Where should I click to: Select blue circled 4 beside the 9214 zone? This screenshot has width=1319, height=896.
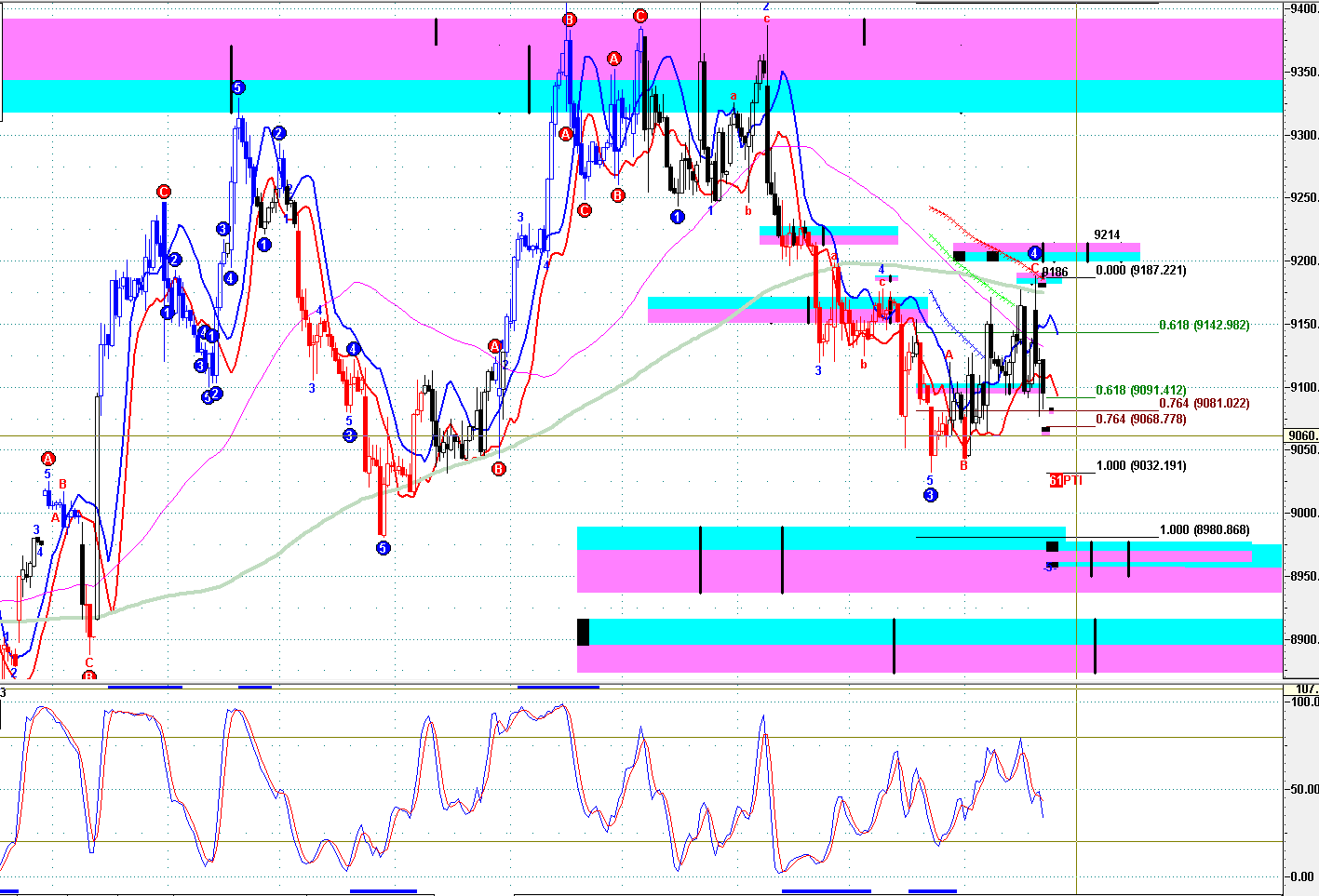click(x=1034, y=252)
